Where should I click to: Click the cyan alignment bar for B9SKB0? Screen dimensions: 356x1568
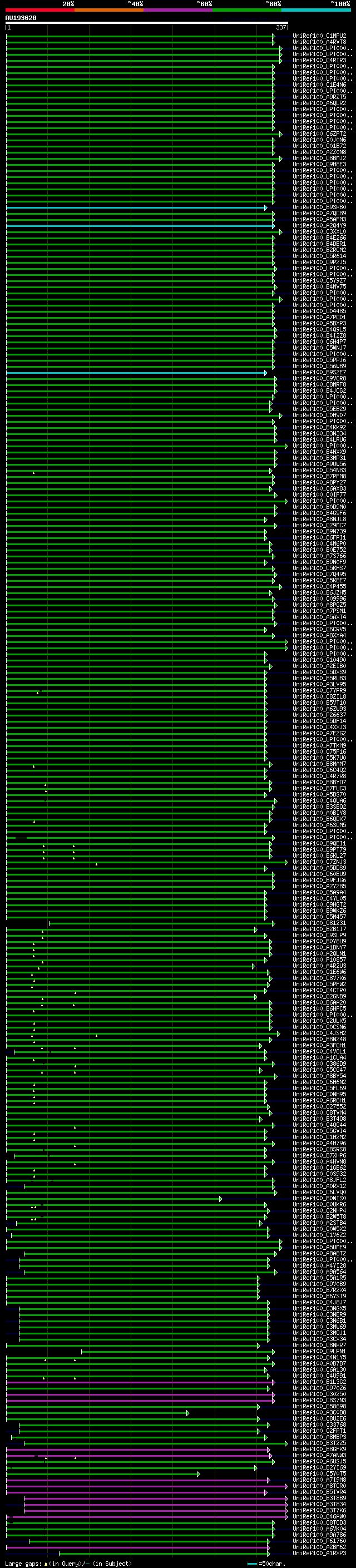click(136, 207)
